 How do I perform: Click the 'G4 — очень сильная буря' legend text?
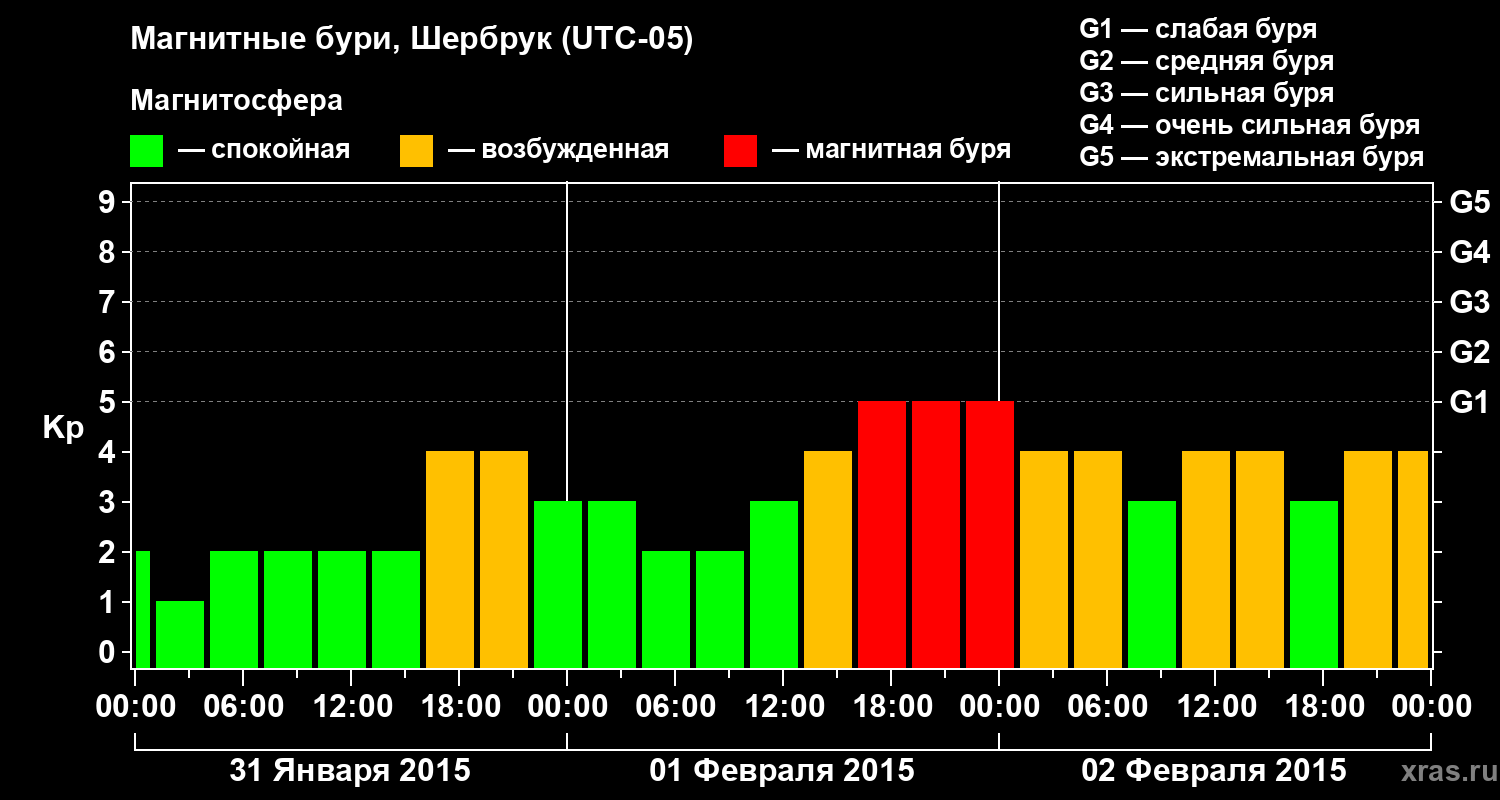(x=1250, y=125)
